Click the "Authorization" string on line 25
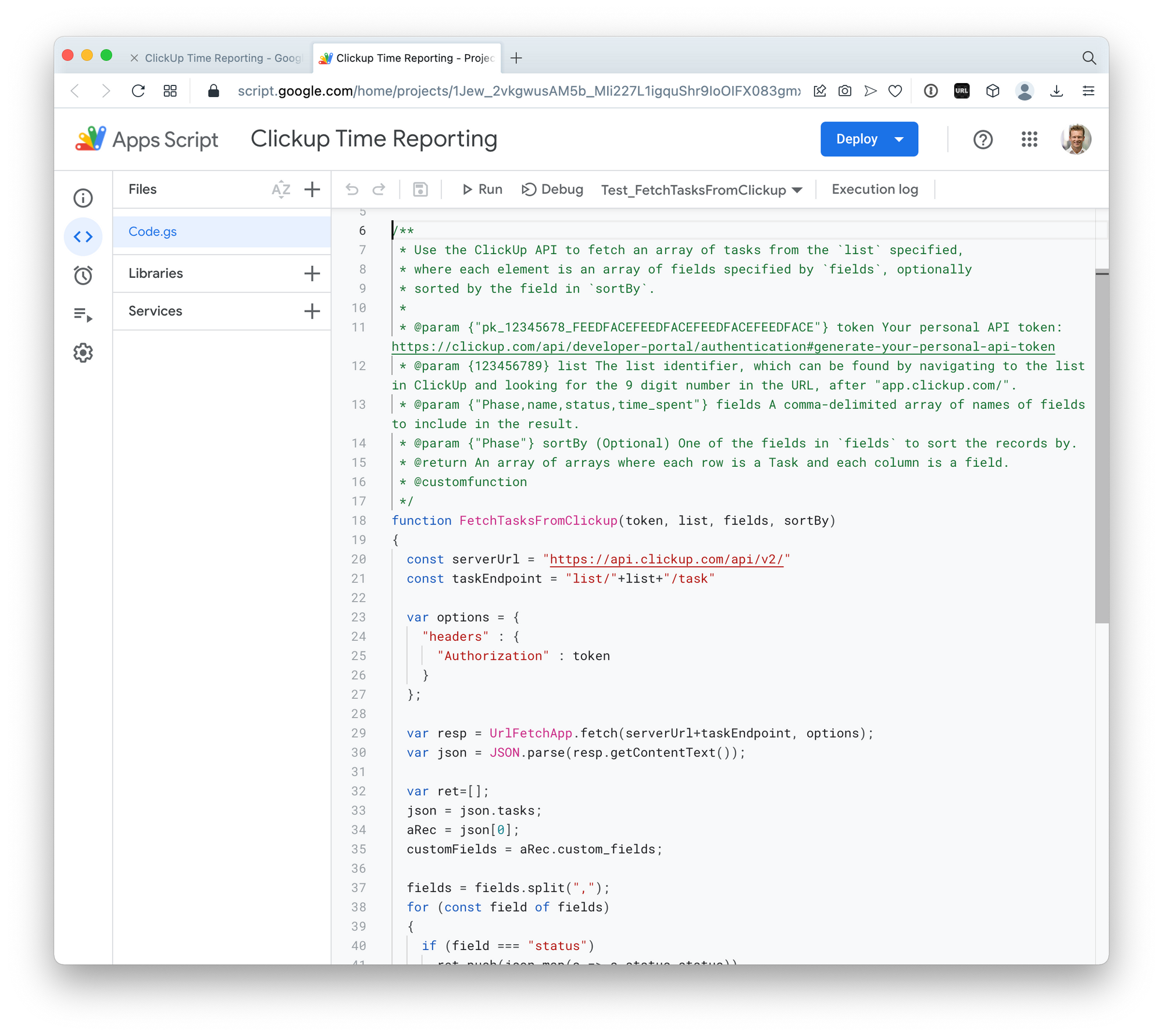Screen dimensions: 1163x1036 point(493,656)
